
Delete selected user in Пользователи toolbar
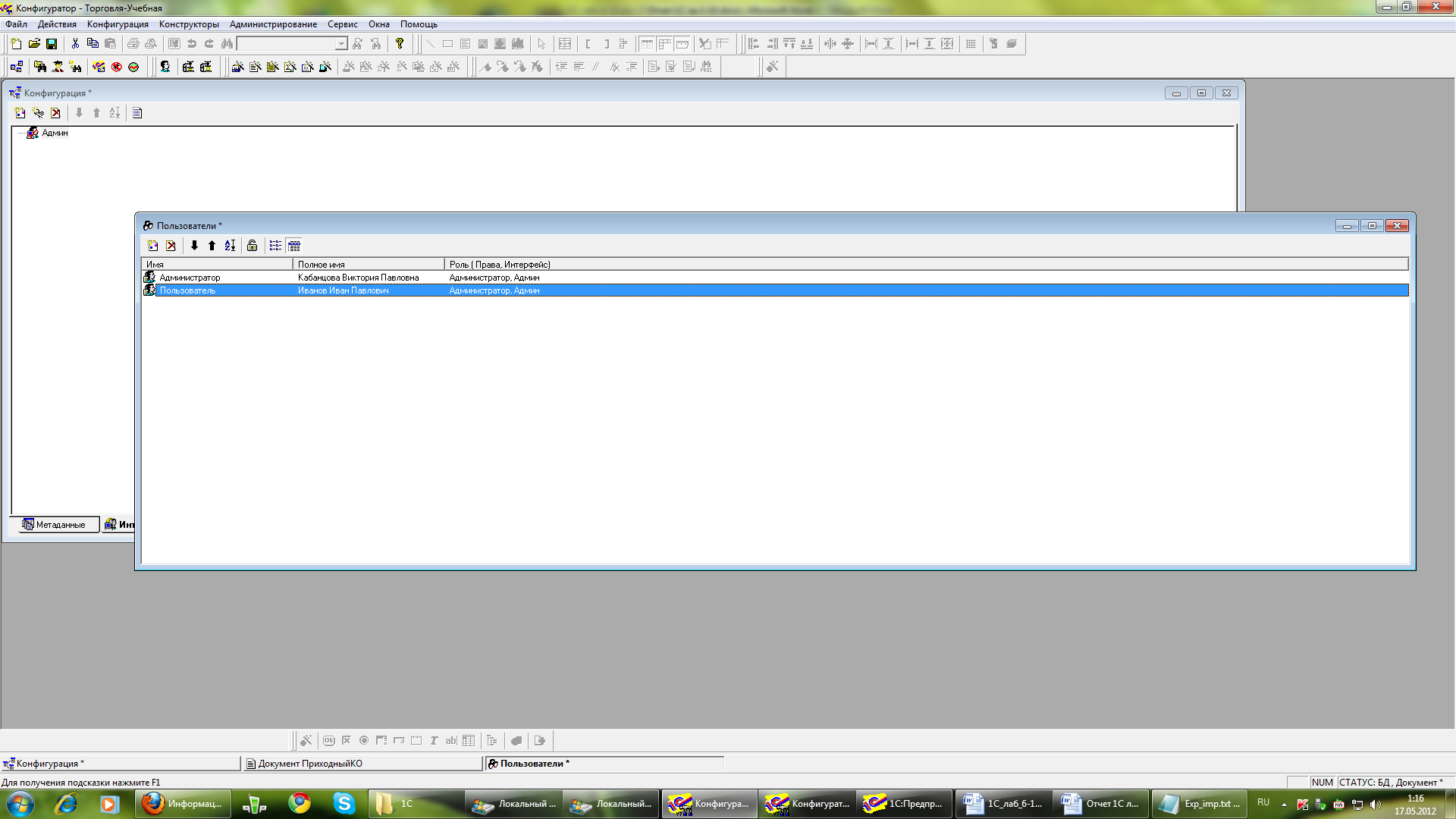171,246
